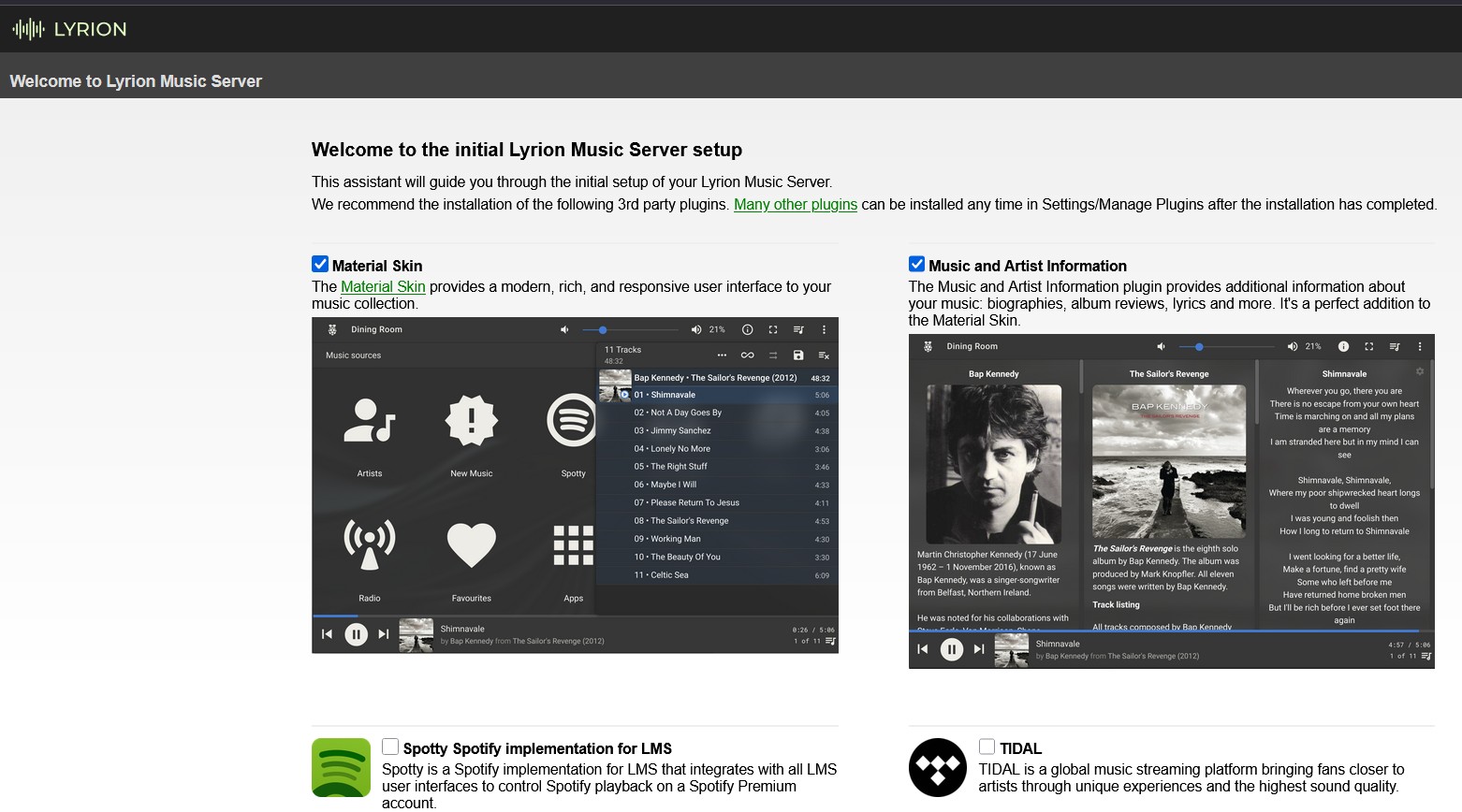Click the repeat infinity icon in queue header
Viewport: 1462px width, 812px height.
747,355
